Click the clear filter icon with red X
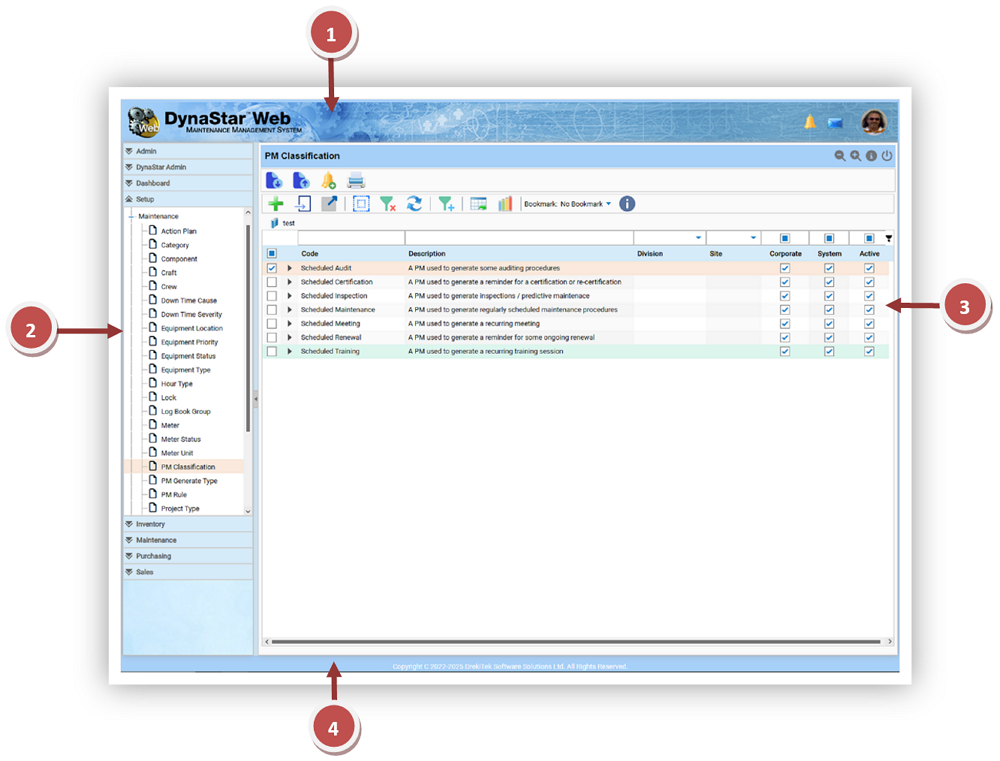 pos(388,204)
